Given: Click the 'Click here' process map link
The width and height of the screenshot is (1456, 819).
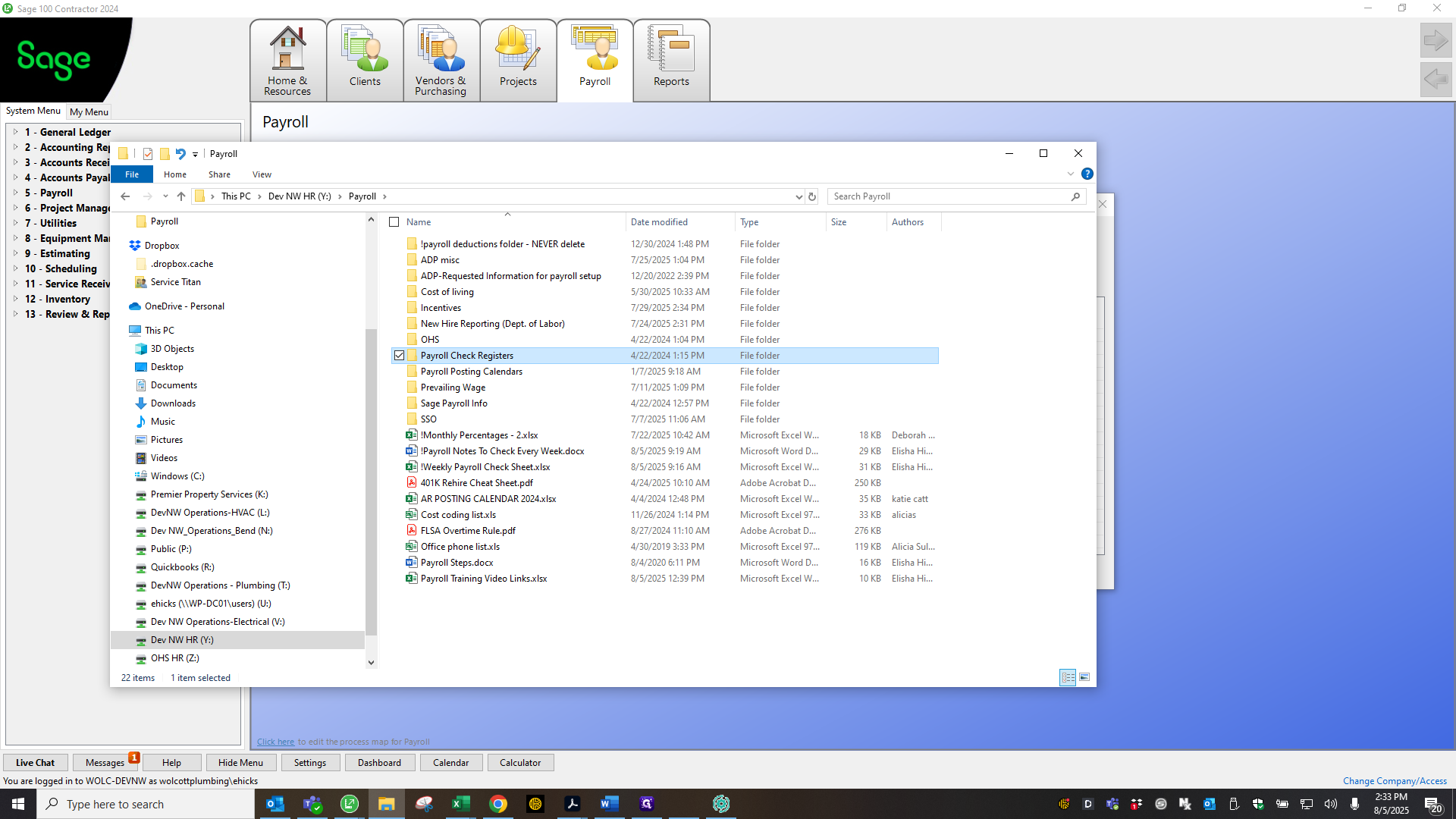Looking at the screenshot, I should point(275,742).
